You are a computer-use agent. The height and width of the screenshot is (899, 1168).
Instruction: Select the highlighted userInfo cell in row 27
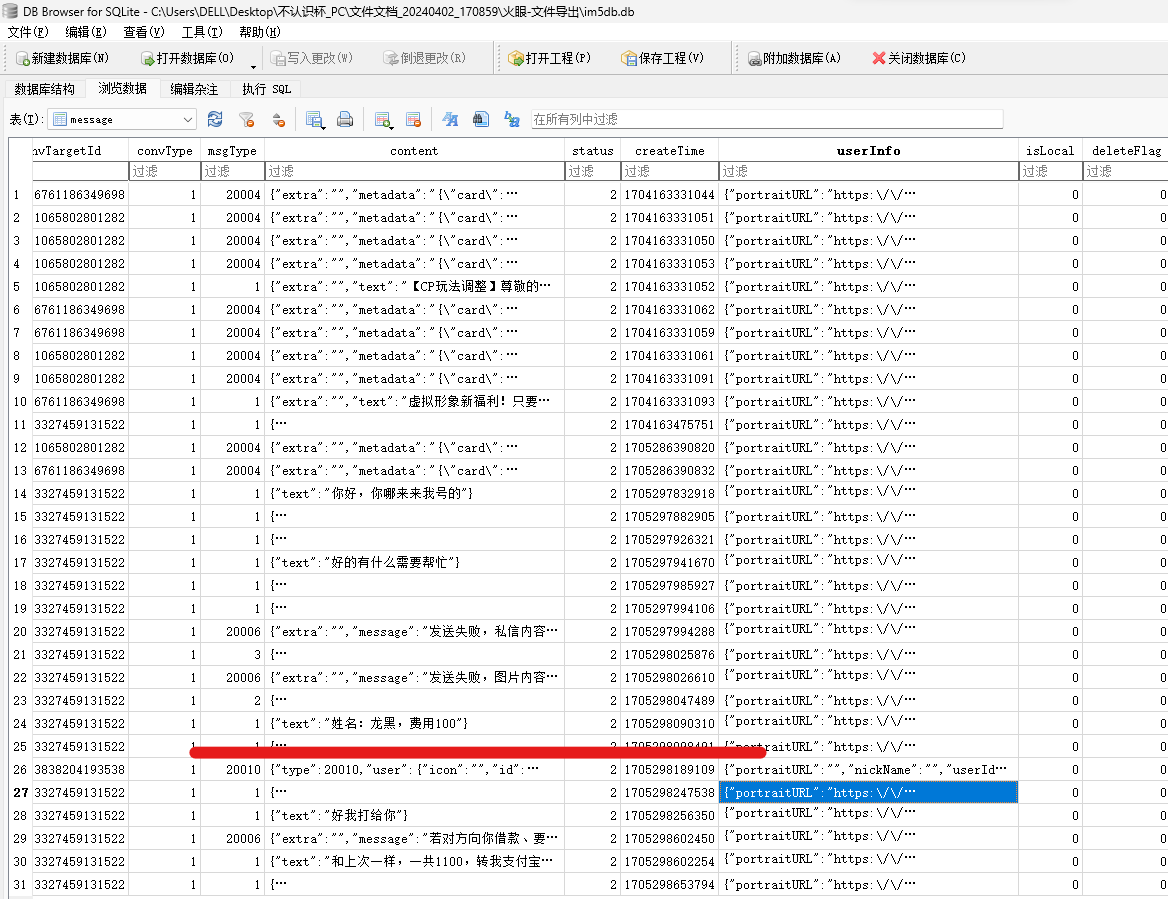coord(868,792)
